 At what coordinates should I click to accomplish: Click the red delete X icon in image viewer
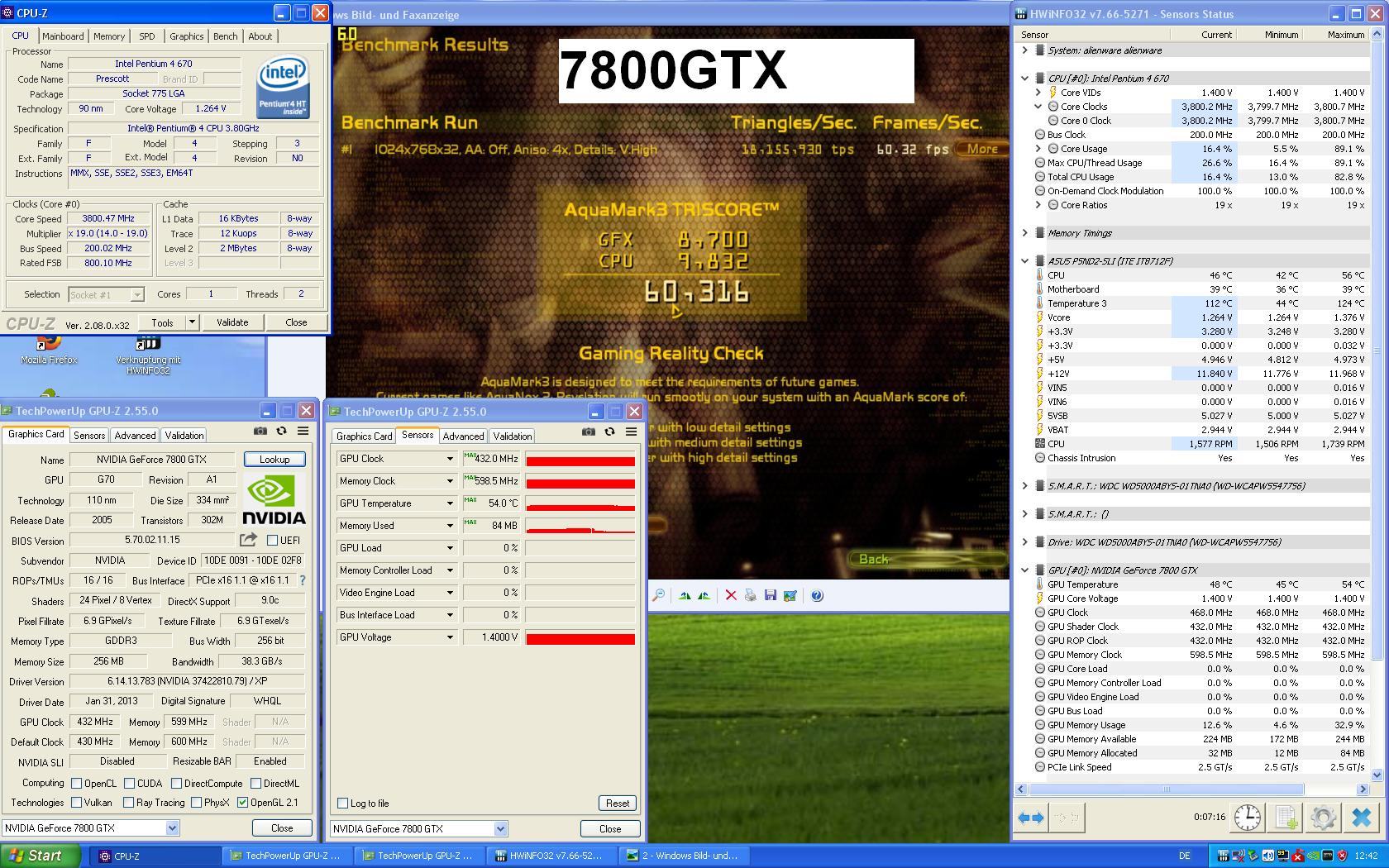[x=731, y=595]
